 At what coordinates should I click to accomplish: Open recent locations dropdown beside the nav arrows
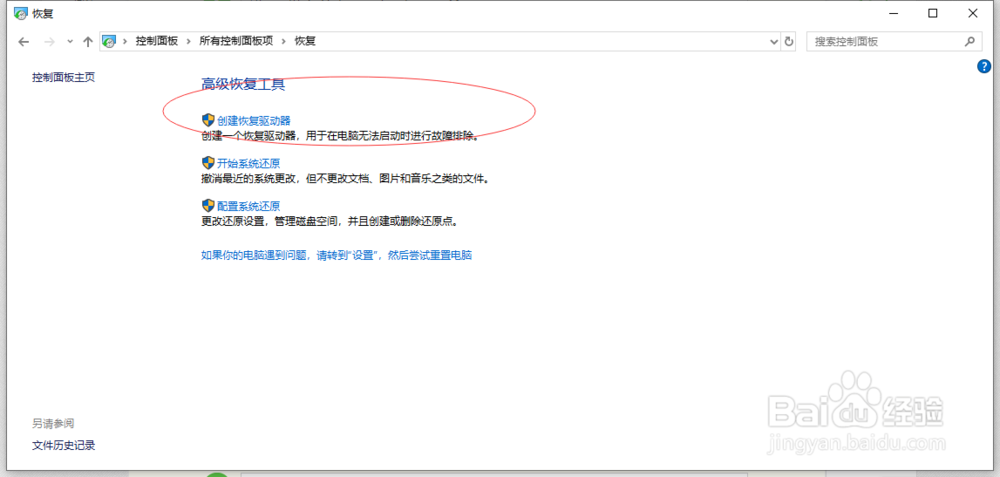[x=70, y=41]
